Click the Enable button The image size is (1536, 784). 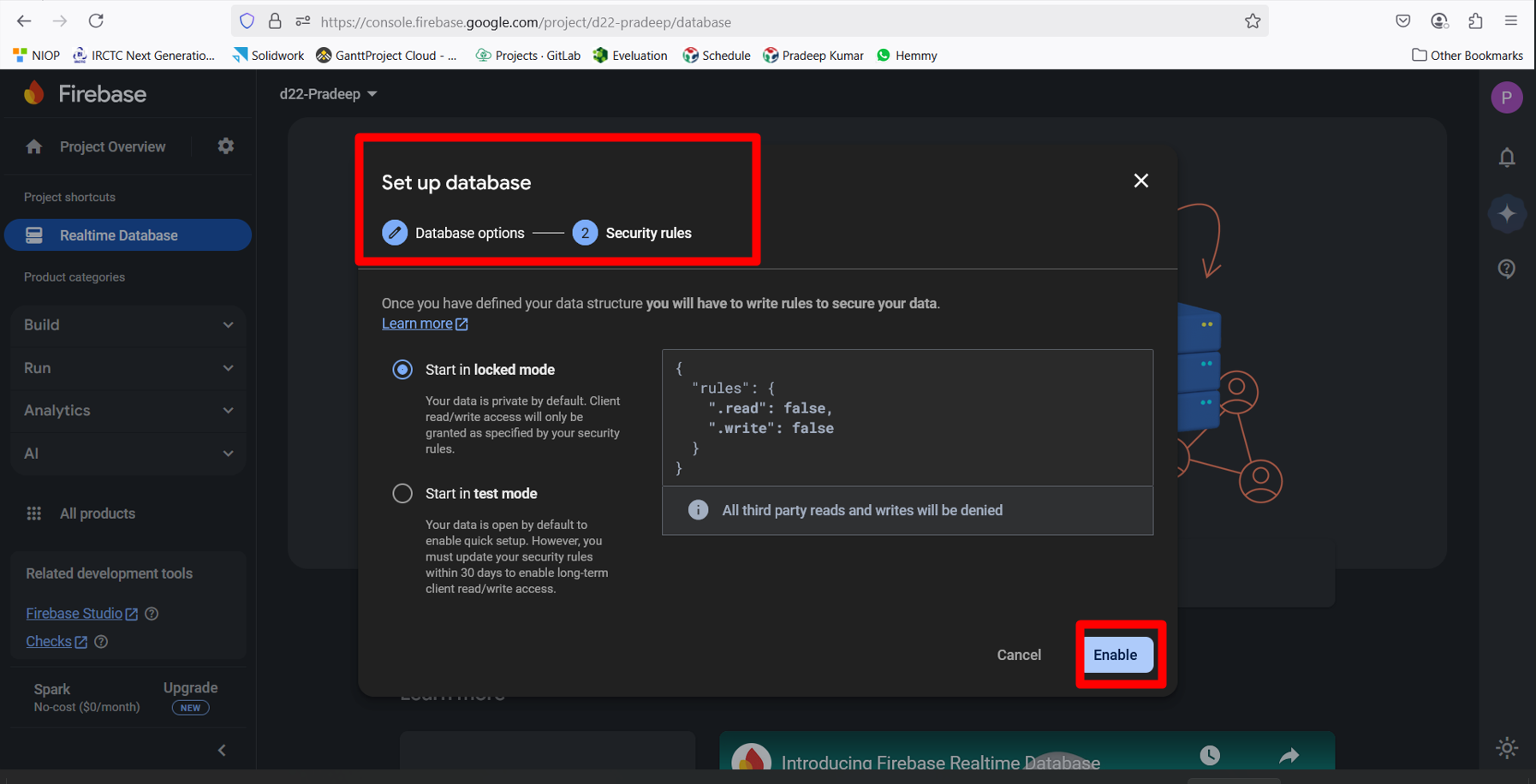(1118, 655)
